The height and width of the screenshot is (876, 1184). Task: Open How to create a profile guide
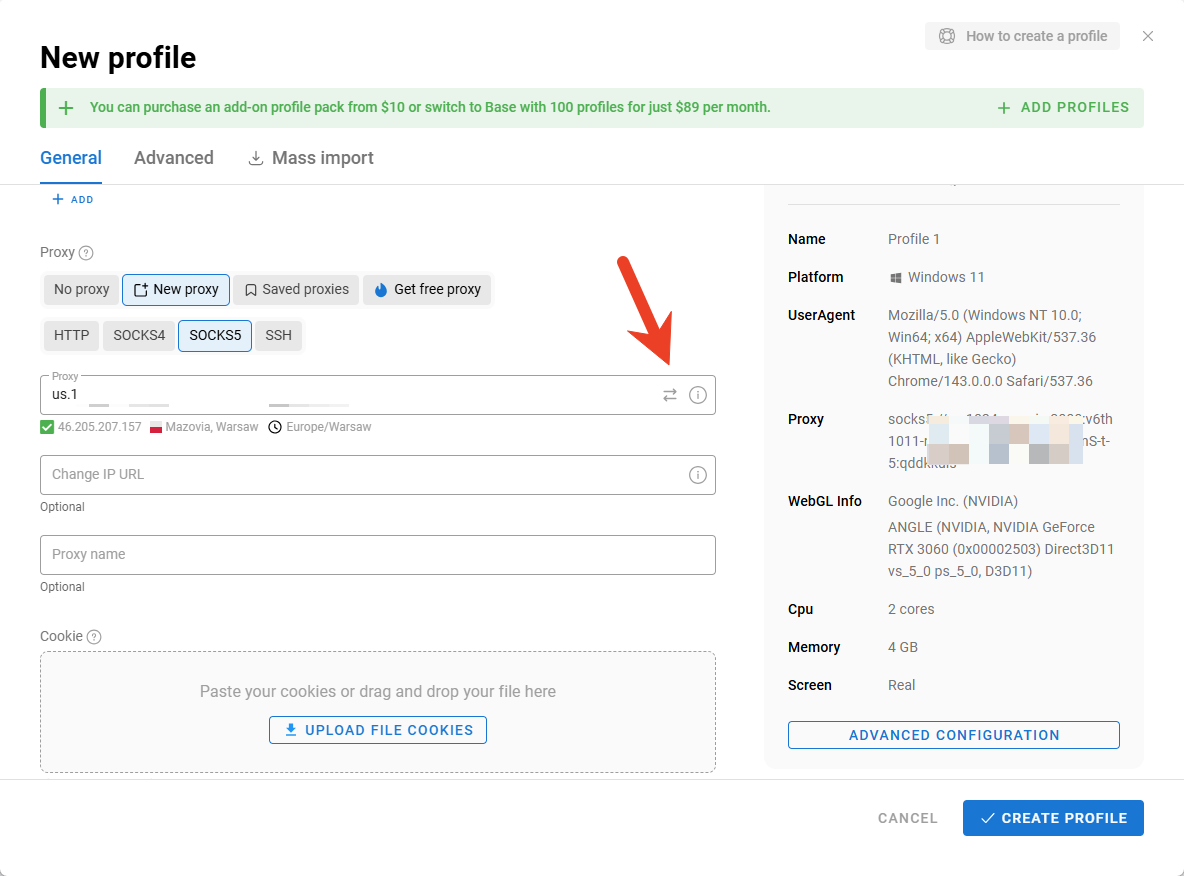[1022, 36]
